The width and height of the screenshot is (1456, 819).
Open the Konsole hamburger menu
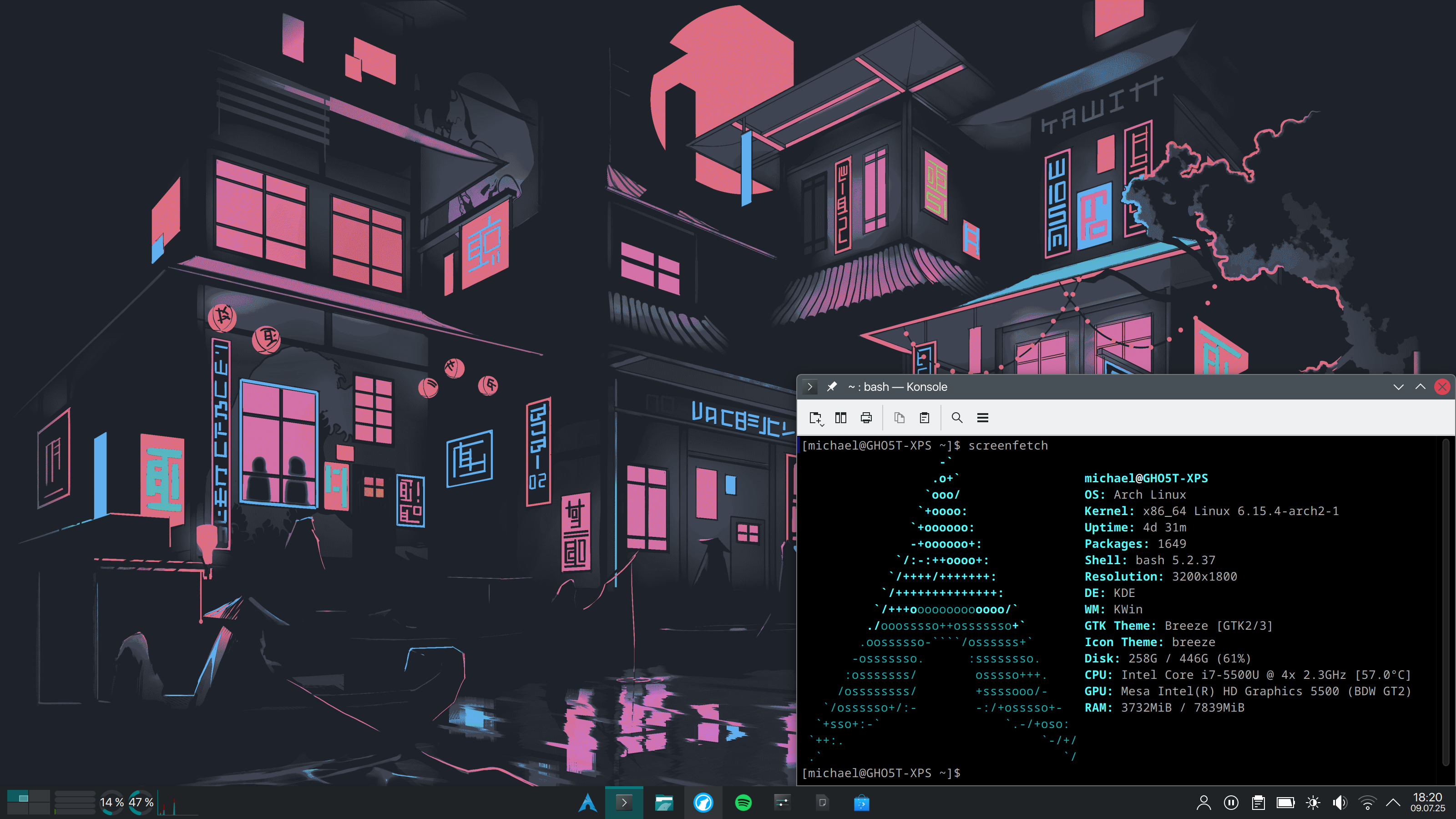click(983, 418)
